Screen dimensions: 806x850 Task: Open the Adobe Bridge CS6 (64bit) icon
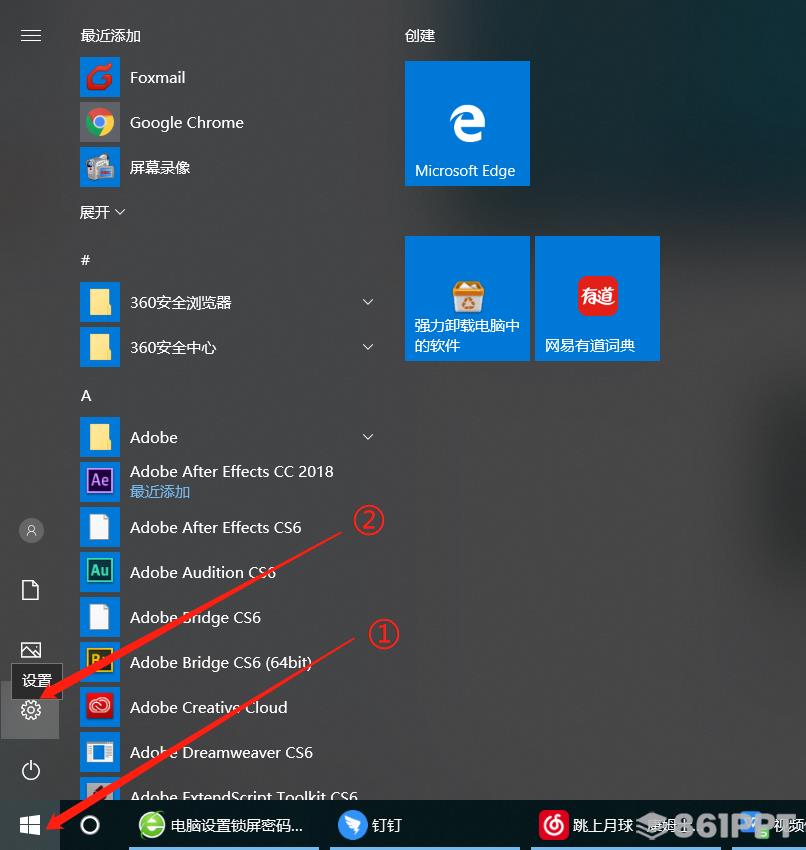pos(100,662)
